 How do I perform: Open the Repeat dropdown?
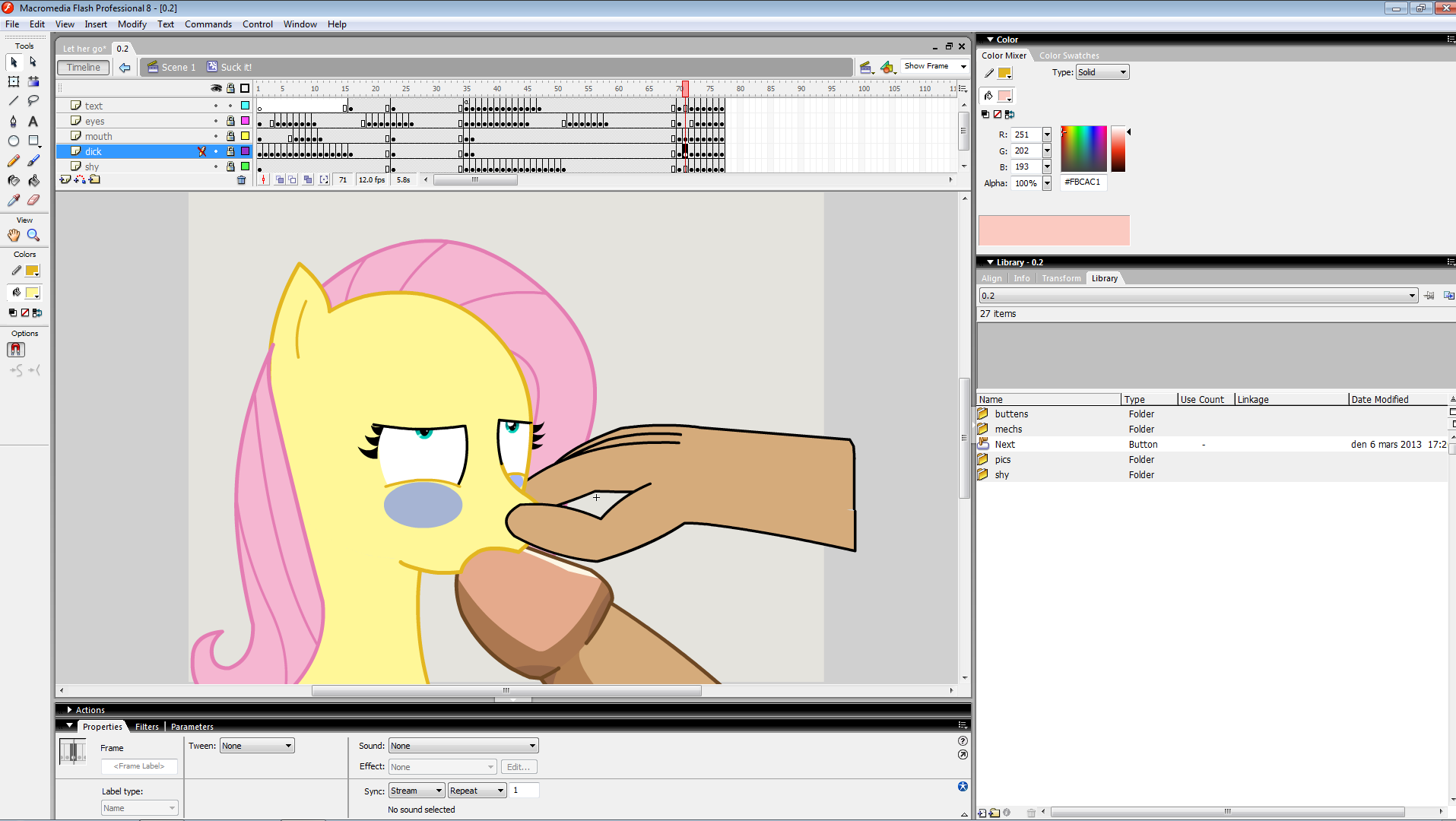click(x=477, y=791)
